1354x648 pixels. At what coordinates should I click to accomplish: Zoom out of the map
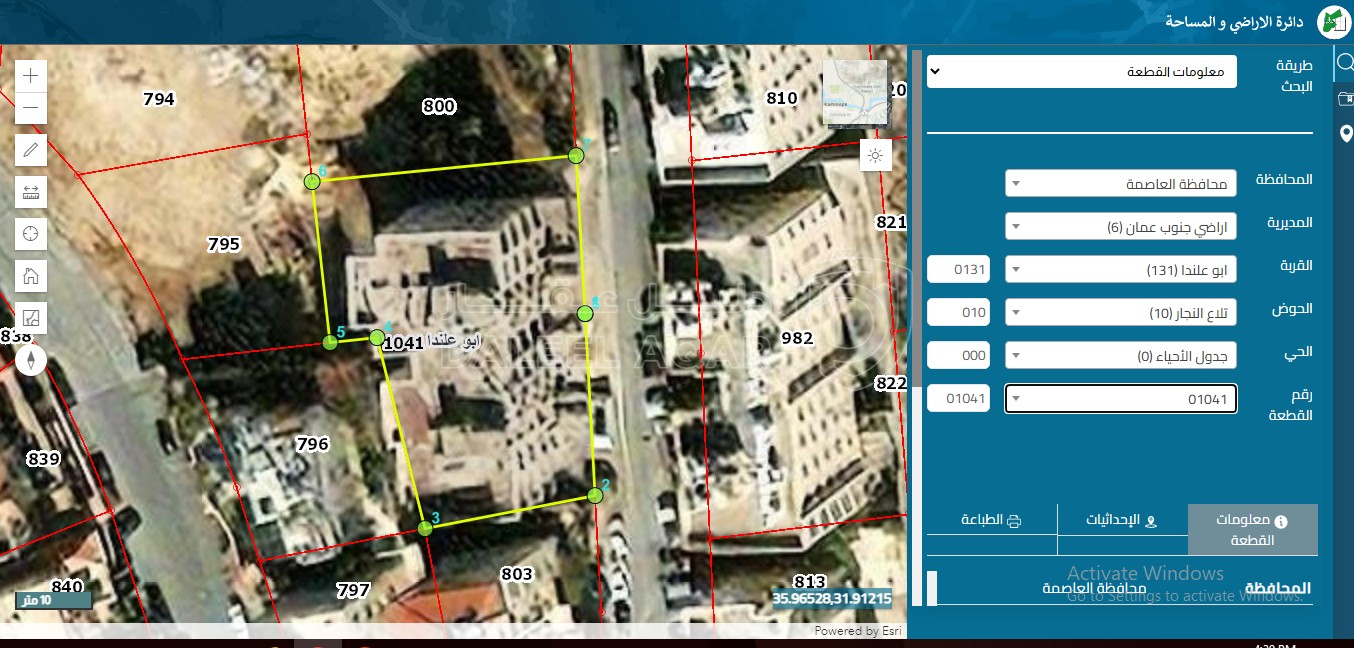coord(31,108)
